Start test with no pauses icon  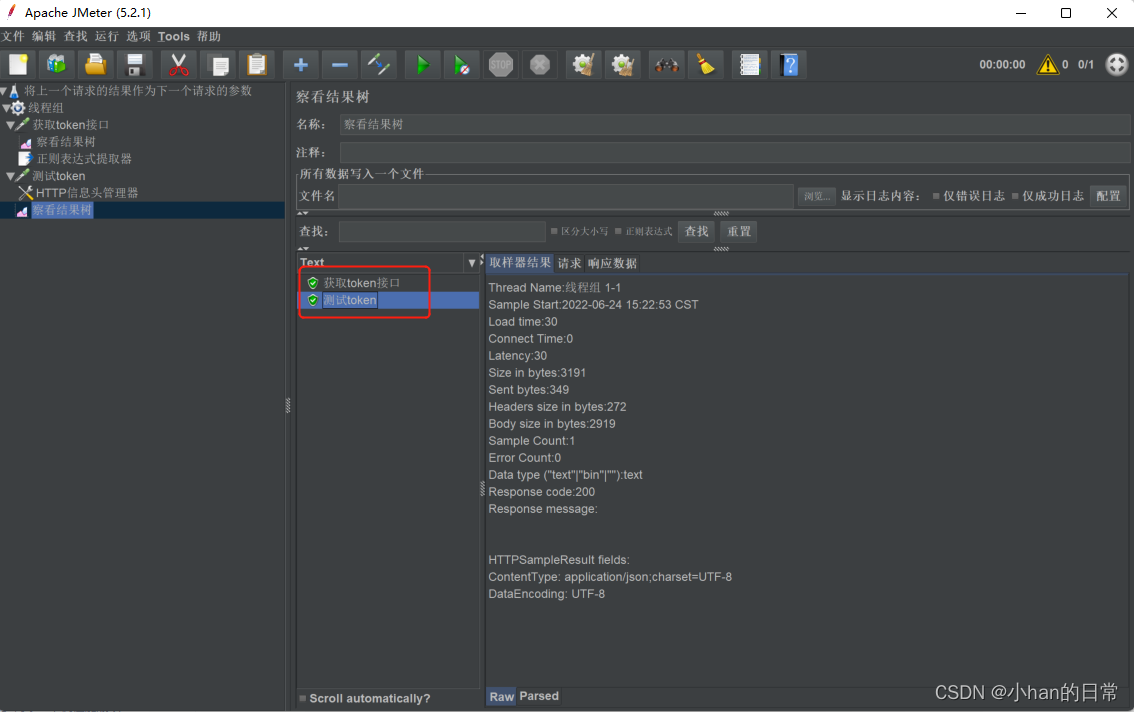click(x=461, y=65)
